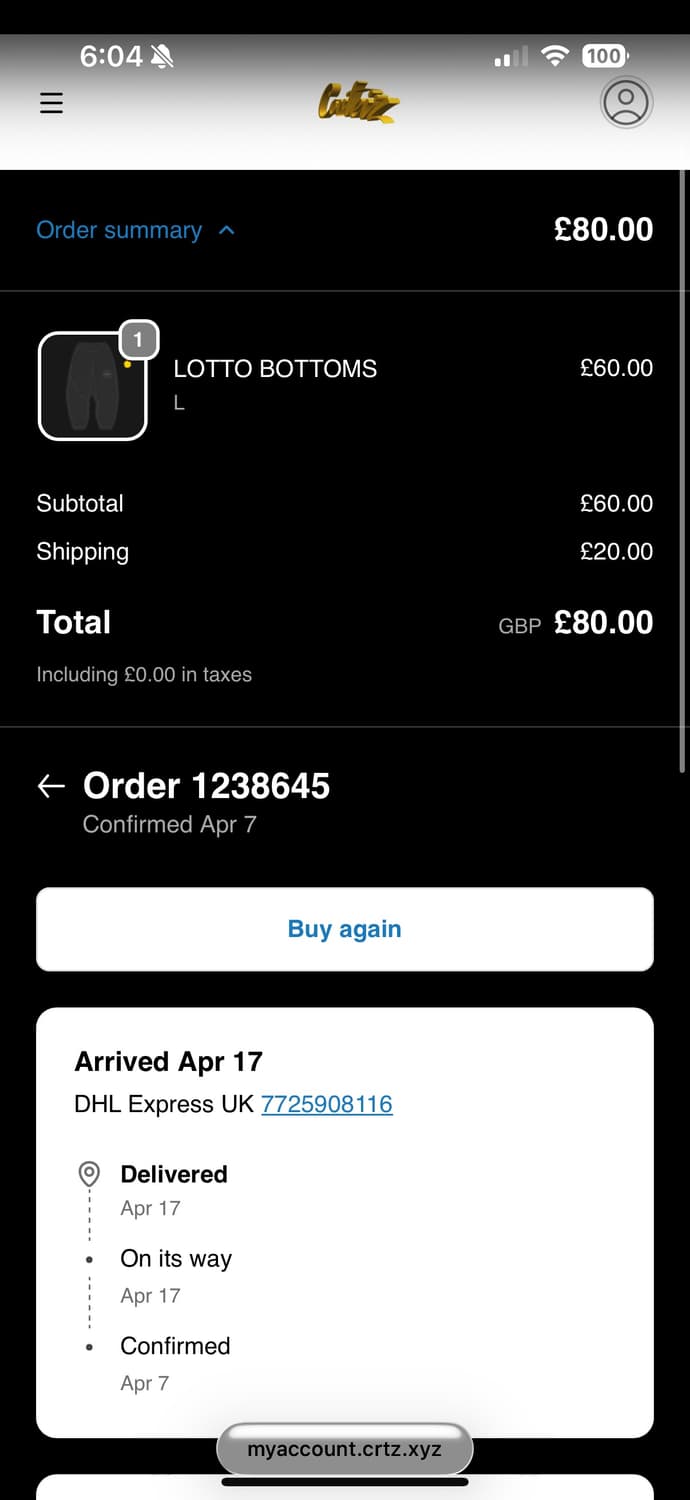Tap the battery indicator

[604, 56]
